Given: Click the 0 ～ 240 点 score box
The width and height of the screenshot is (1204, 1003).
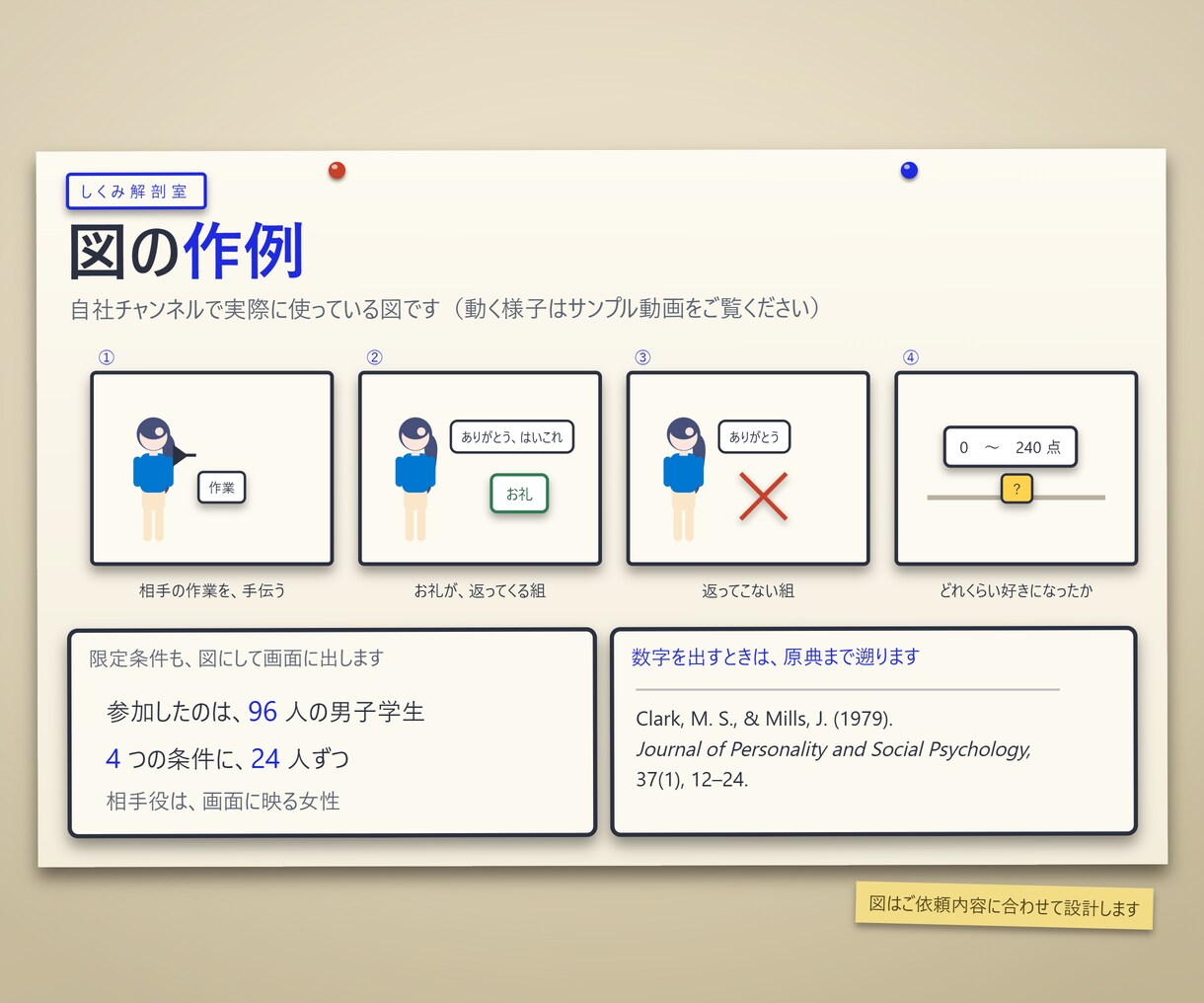Looking at the screenshot, I should (1011, 446).
